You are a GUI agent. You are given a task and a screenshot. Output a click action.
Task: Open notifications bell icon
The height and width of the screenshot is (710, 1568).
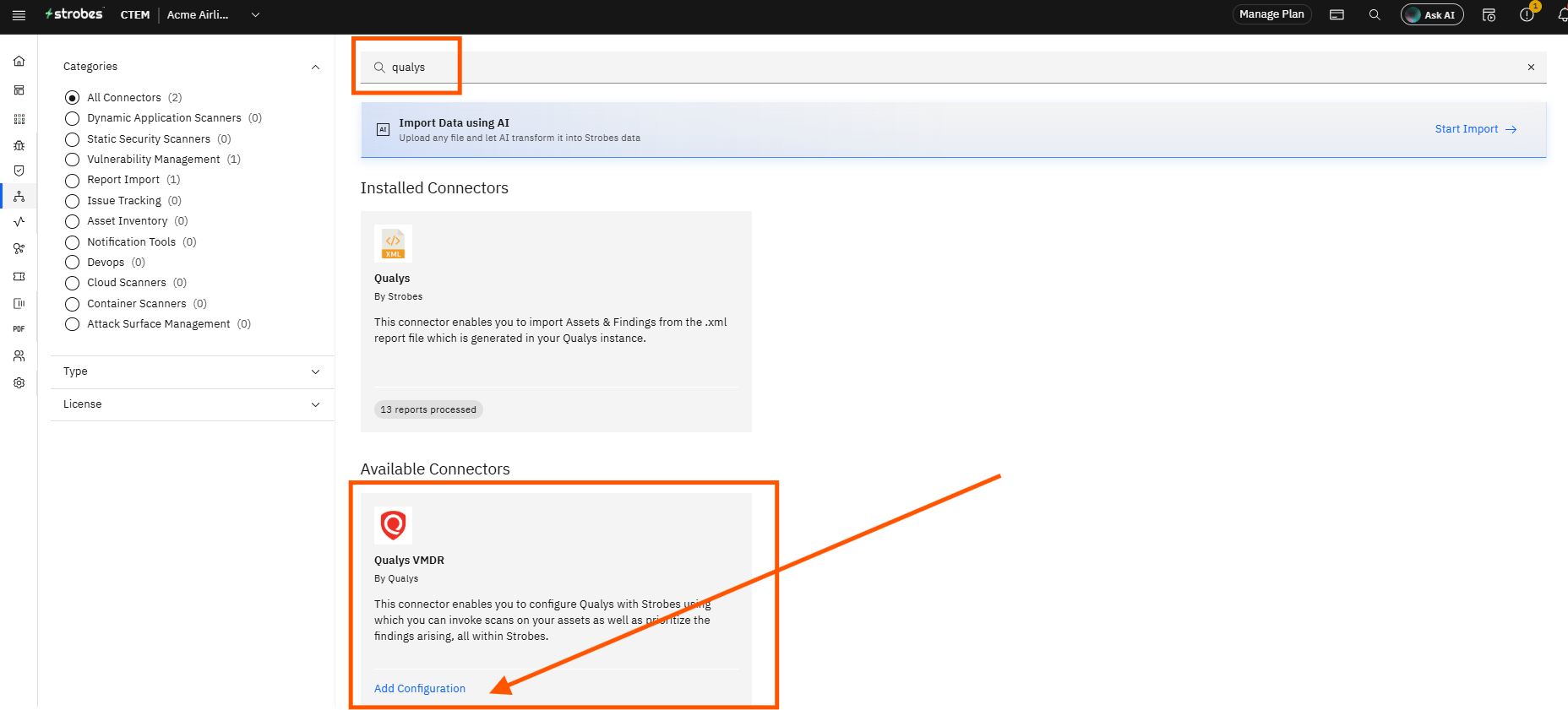[1562, 15]
